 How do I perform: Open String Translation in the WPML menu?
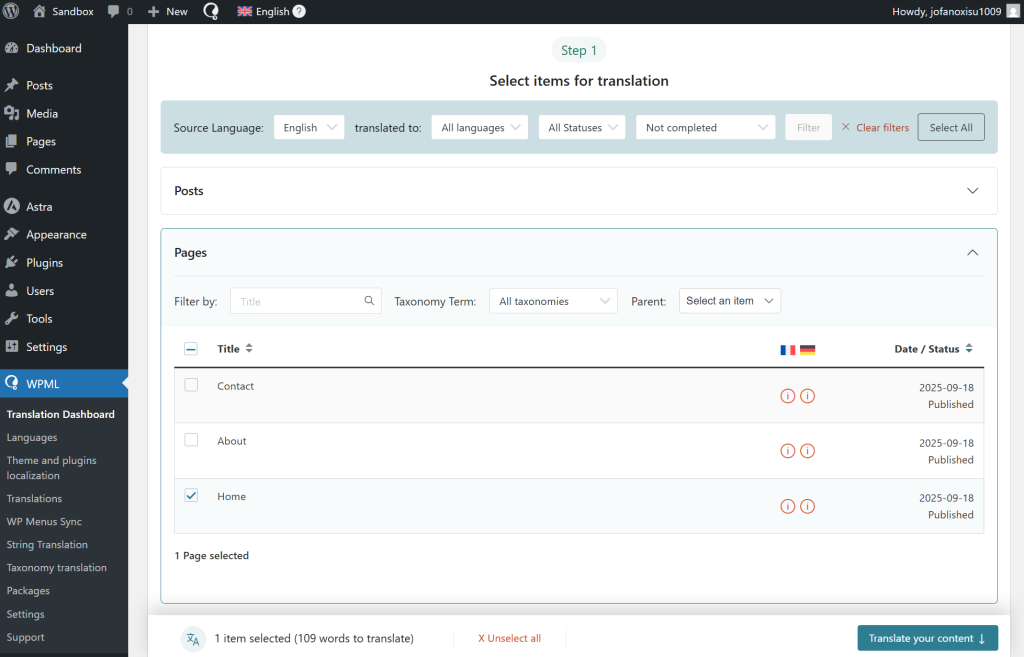click(x=45, y=544)
